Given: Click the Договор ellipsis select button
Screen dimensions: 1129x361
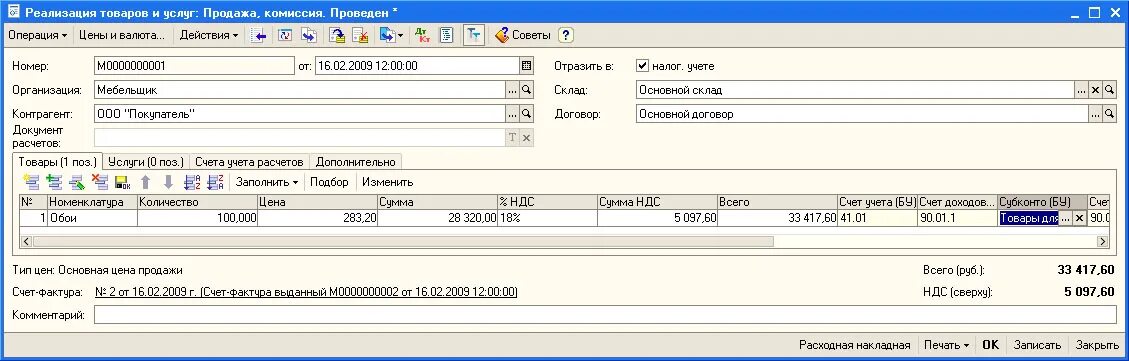Looking at the screenshot, I should click(1095, 114).
